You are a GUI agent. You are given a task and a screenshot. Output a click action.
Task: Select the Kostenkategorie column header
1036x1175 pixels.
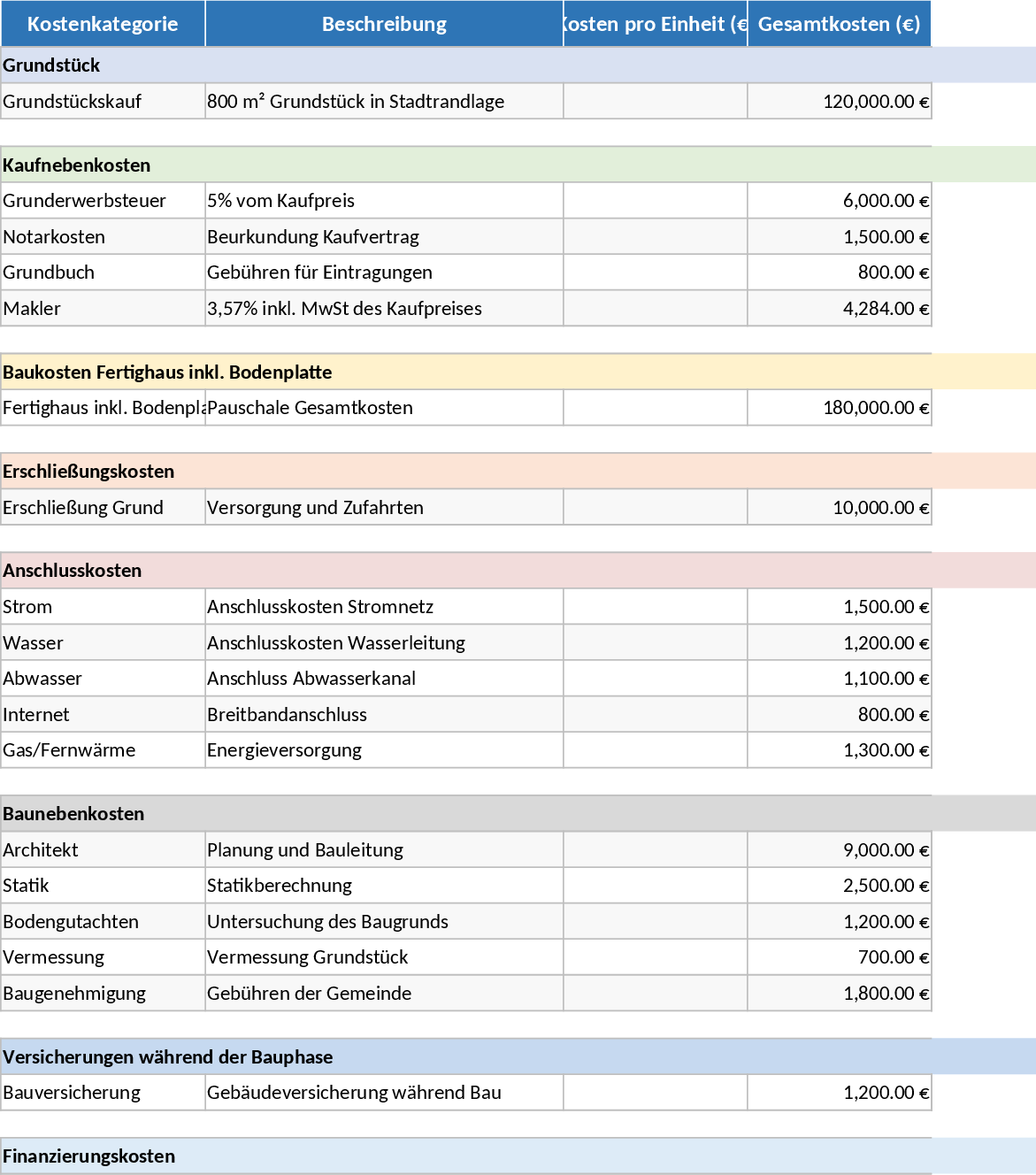pos(102,24)
